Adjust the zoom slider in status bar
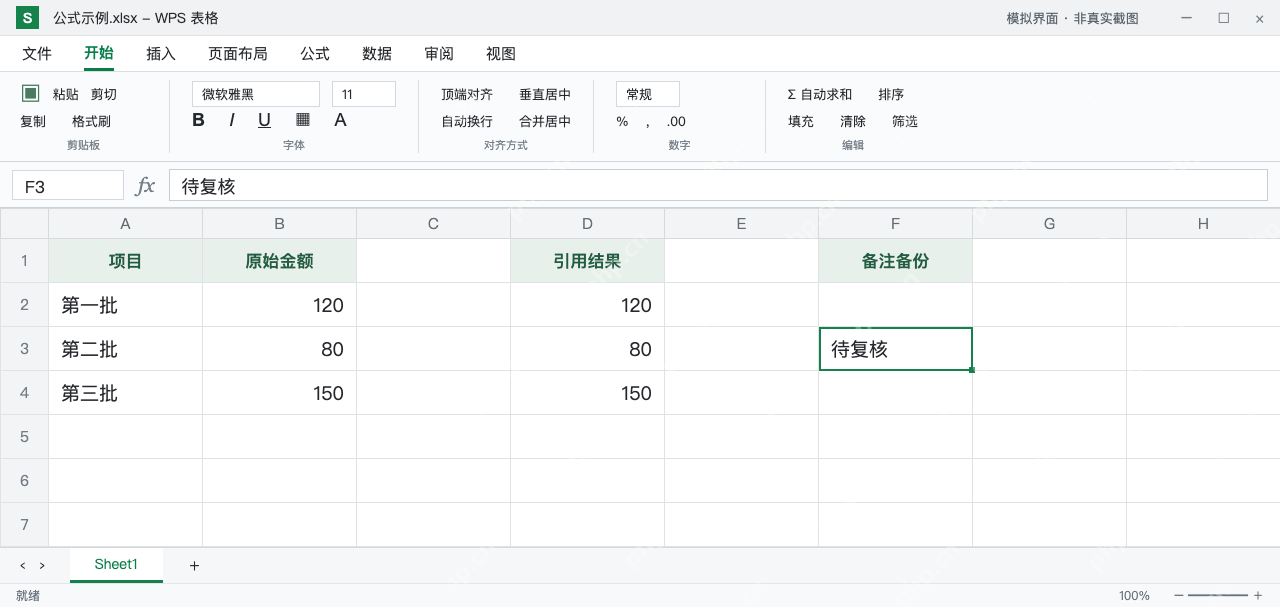The height and width of the screenshot is (608, 1280). point(1218,595)
